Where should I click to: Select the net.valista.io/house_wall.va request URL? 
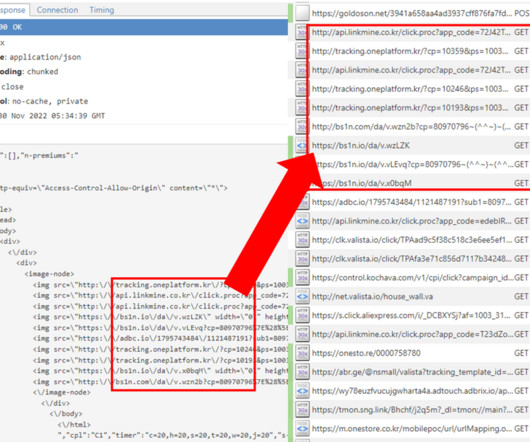pyautogui.click(x=372, y=297)
